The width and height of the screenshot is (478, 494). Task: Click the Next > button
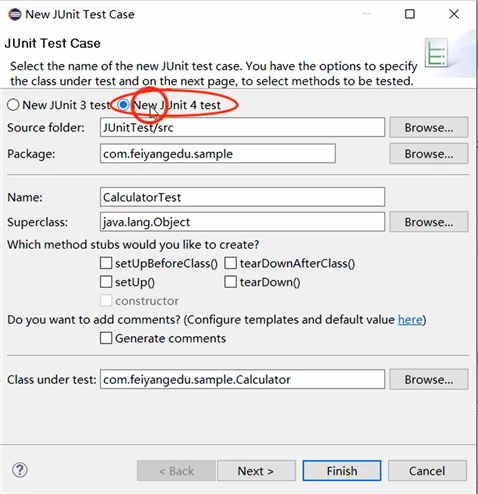point(256,471)
